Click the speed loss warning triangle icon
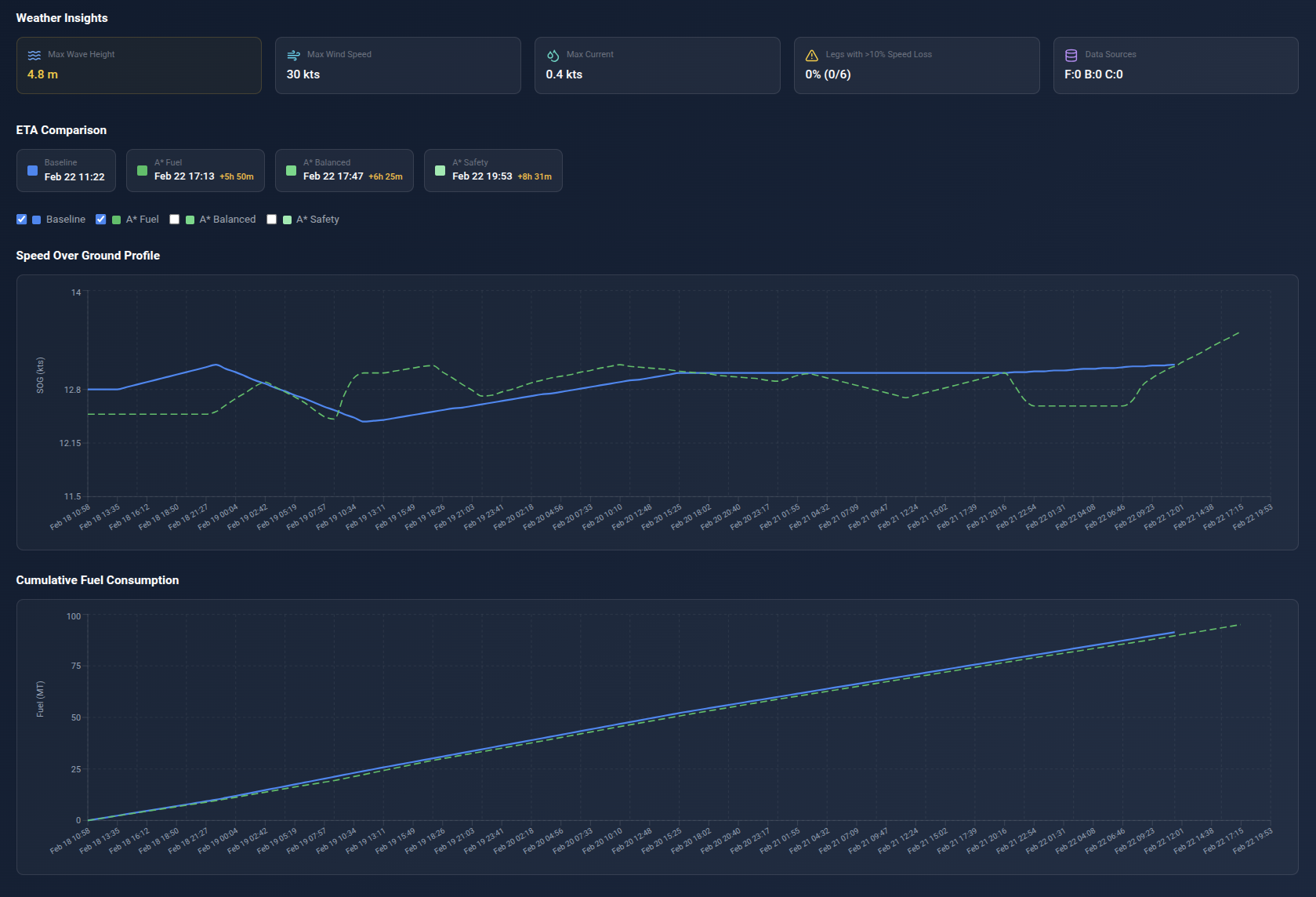The height and width of the screenshot is (897, 1316). [x=812, y=55]
